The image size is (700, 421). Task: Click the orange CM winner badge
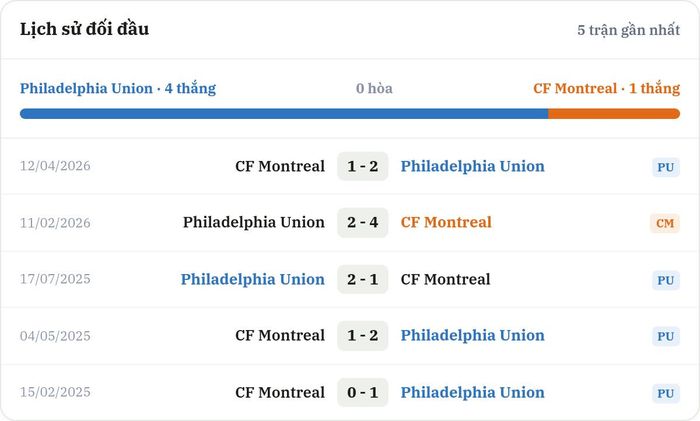coord(665,223)
